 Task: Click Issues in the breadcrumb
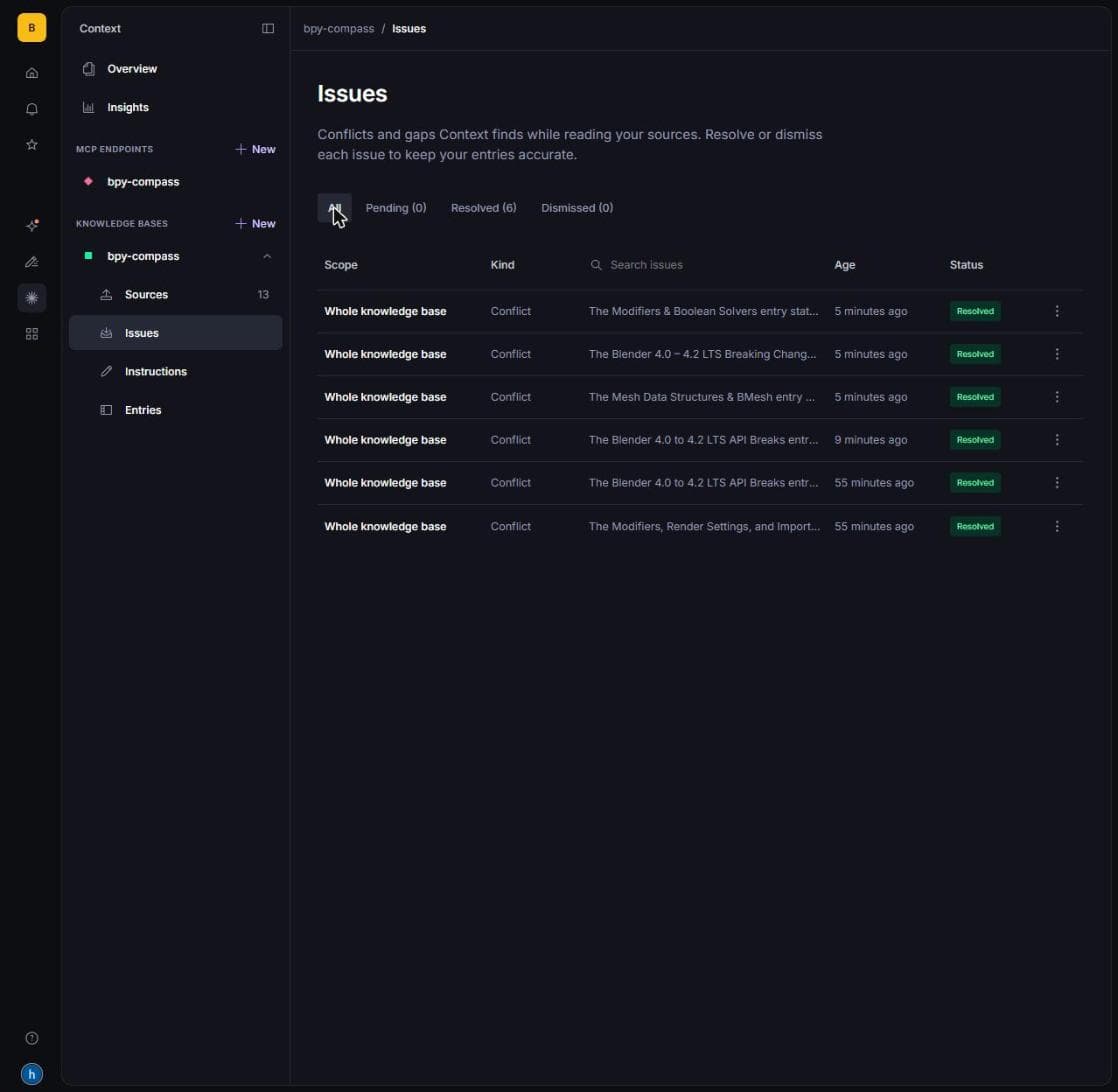pos(409,29)
